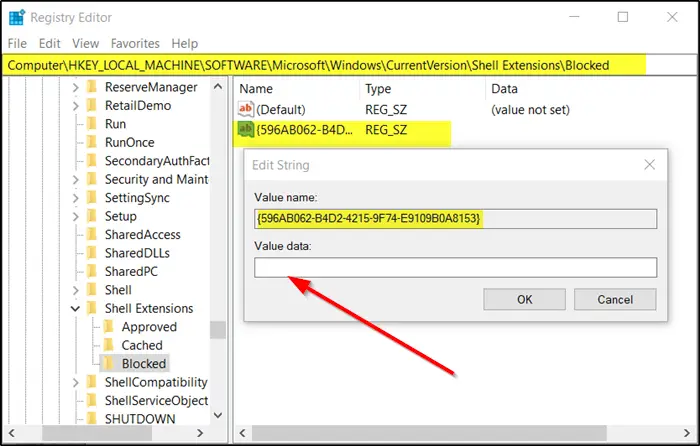Viewport: 700px width, 446px height.
Task: Click the values pane scroll left arrow
Action: pos(242,433)
